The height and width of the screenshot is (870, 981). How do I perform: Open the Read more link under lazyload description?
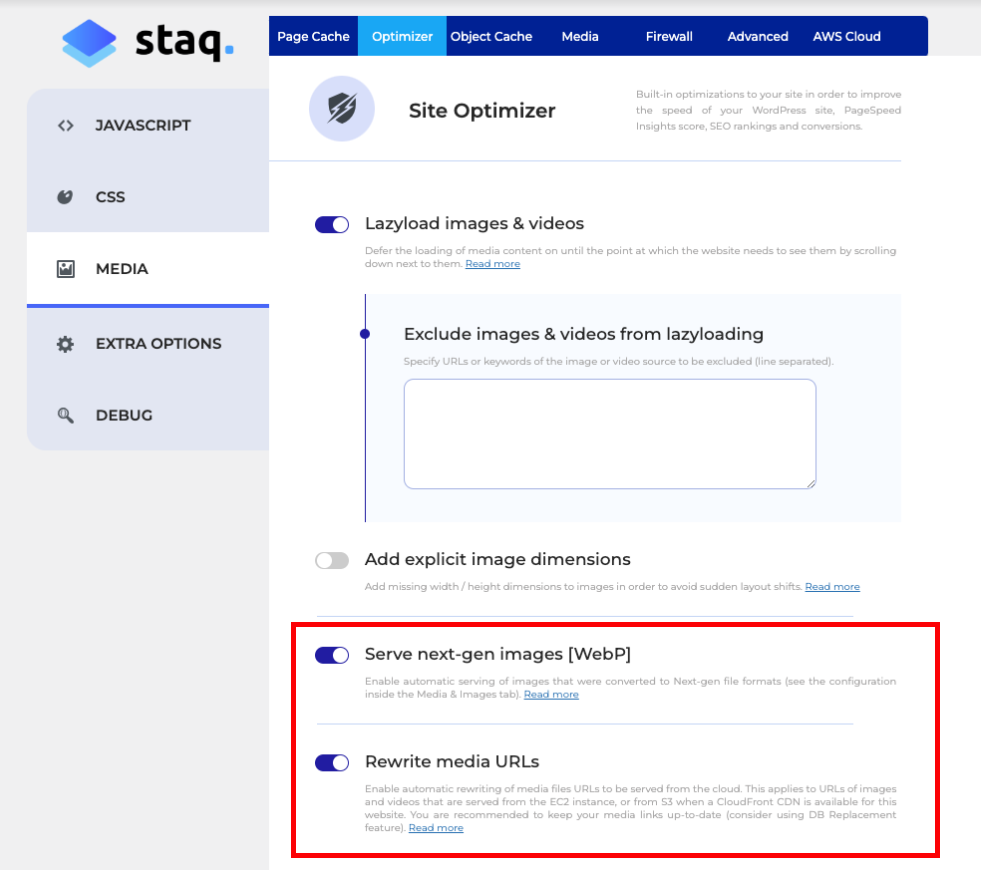click(492, 263)
